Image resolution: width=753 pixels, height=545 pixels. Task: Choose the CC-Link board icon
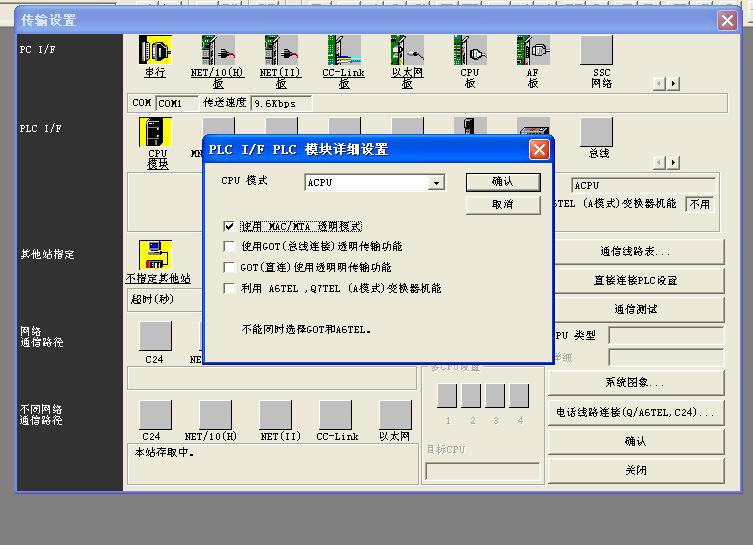click(343, 50)
